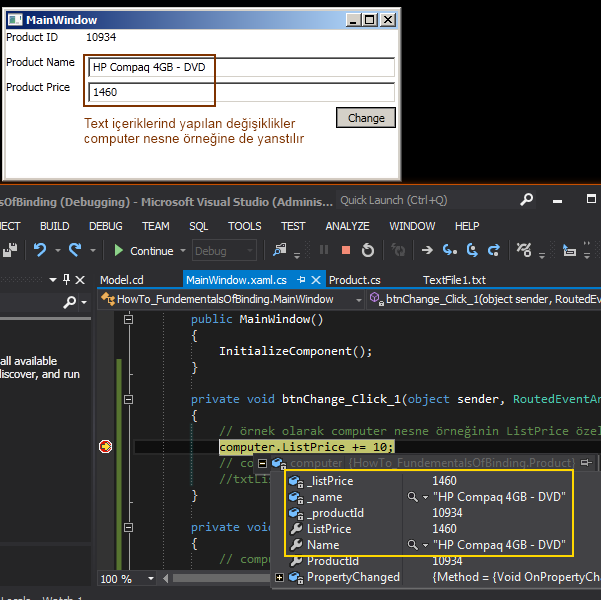This screenshot has width=601, height=600.
Task: Click the Undo arrow in the toolbar
Action: 40,250
